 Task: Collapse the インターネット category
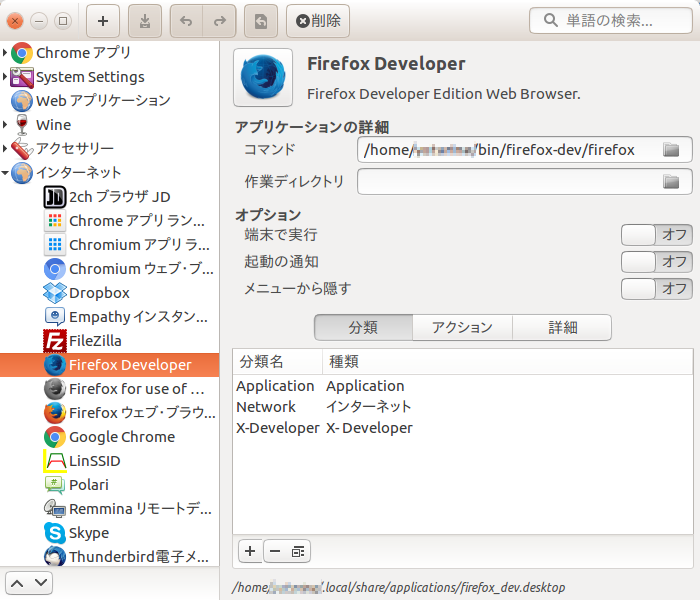(4, 172)
